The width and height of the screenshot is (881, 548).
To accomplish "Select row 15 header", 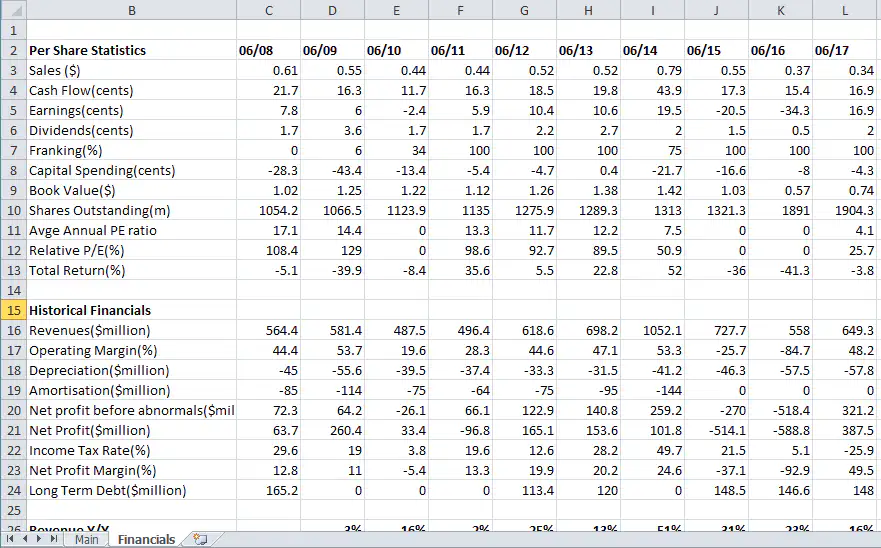I will tap(12, 310).
